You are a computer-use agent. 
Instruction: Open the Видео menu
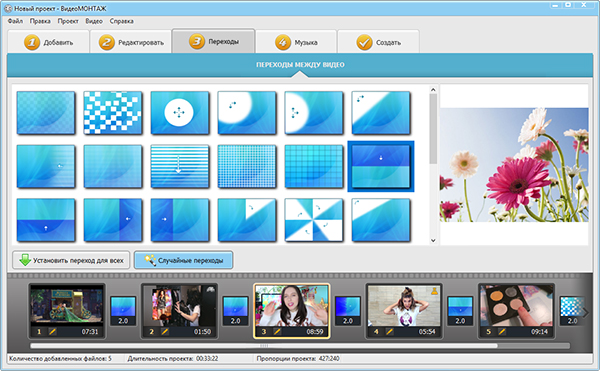pos(94,21)
